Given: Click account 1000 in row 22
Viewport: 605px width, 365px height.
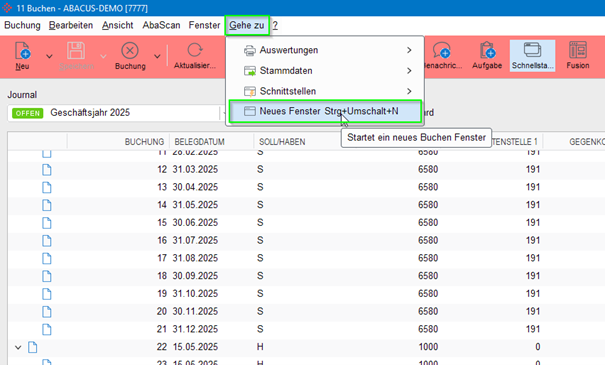Looking at the screenshot, I should pyautogui.click(x=428, y=347).
